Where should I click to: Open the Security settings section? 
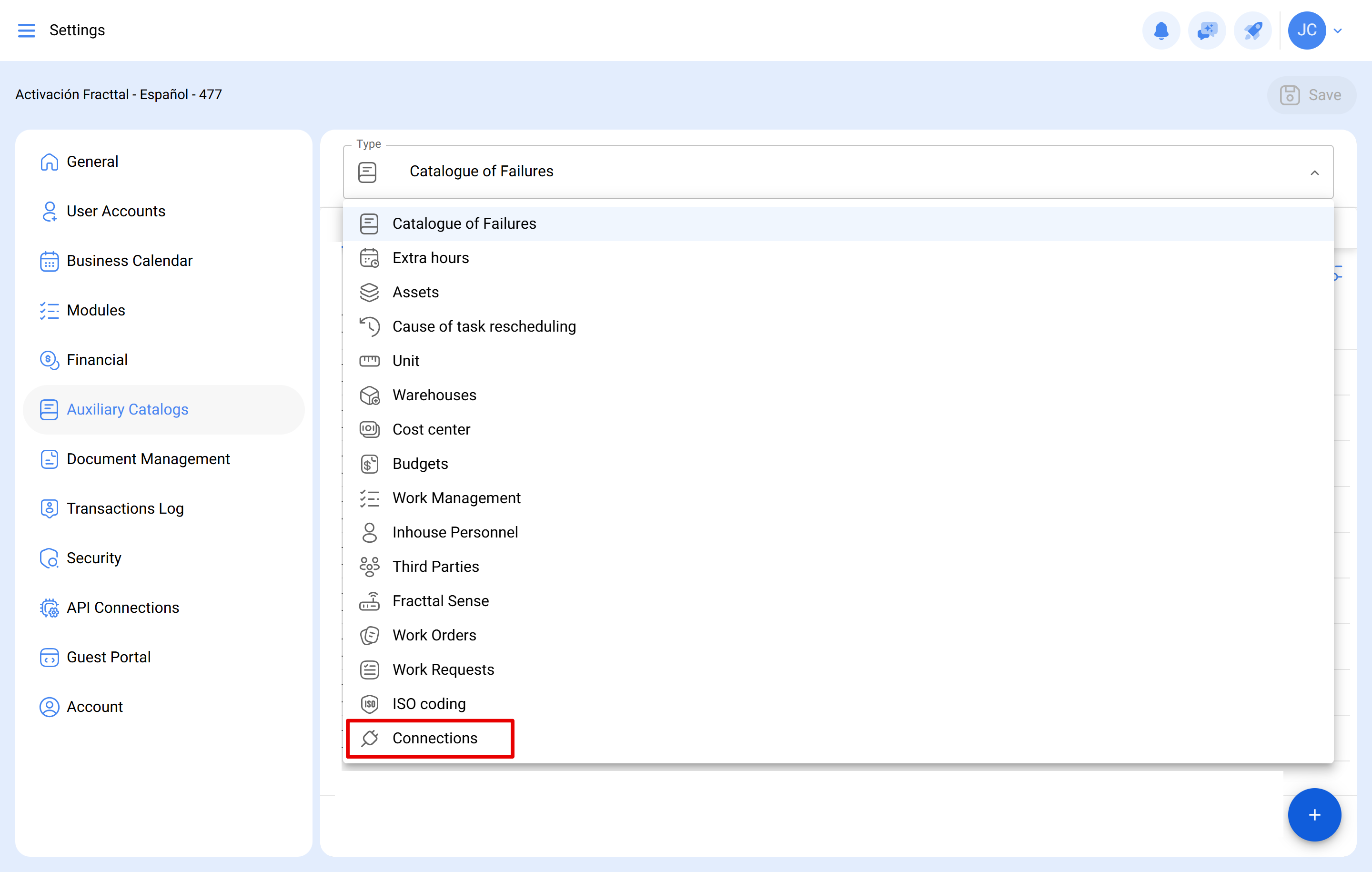[x=94, y=558]
